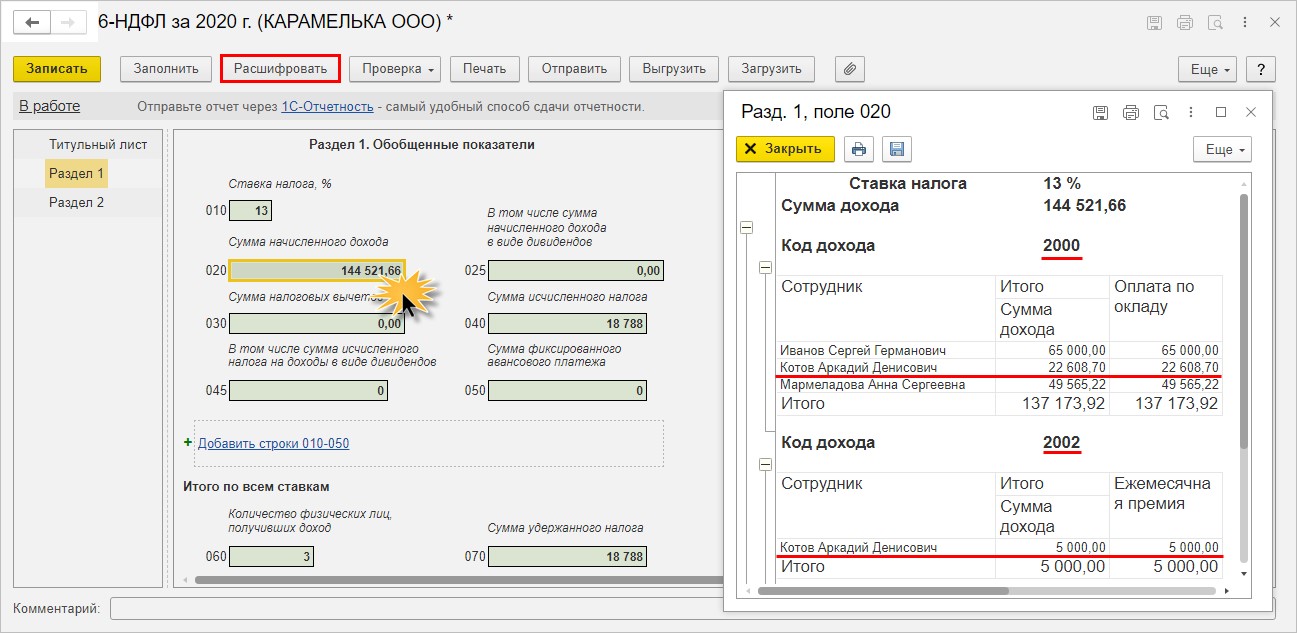
Task: Select field 060 number of individuals
Action: coord(269,556)
